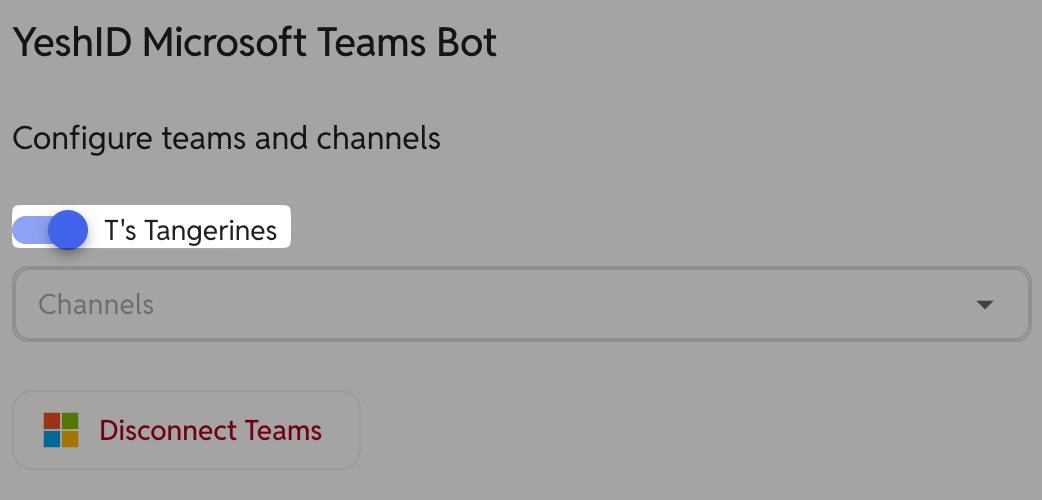Turn off the highlighted team switch
The width and height of the screenshot is (1042, 500).
(x=50, y=230)
